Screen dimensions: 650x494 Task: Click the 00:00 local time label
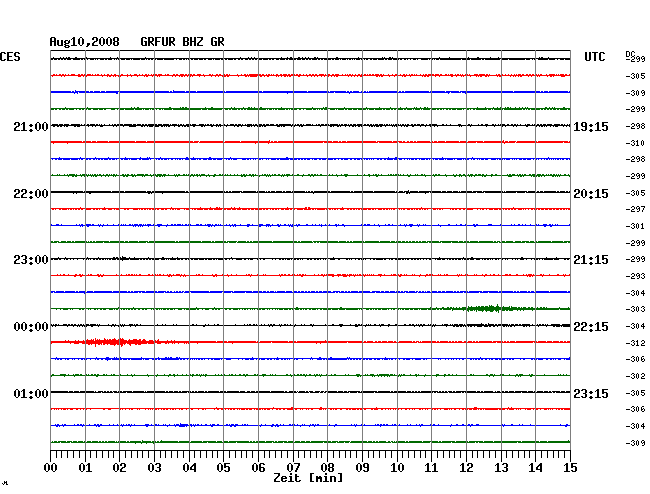pyautogui.click(x=31, y=327)
